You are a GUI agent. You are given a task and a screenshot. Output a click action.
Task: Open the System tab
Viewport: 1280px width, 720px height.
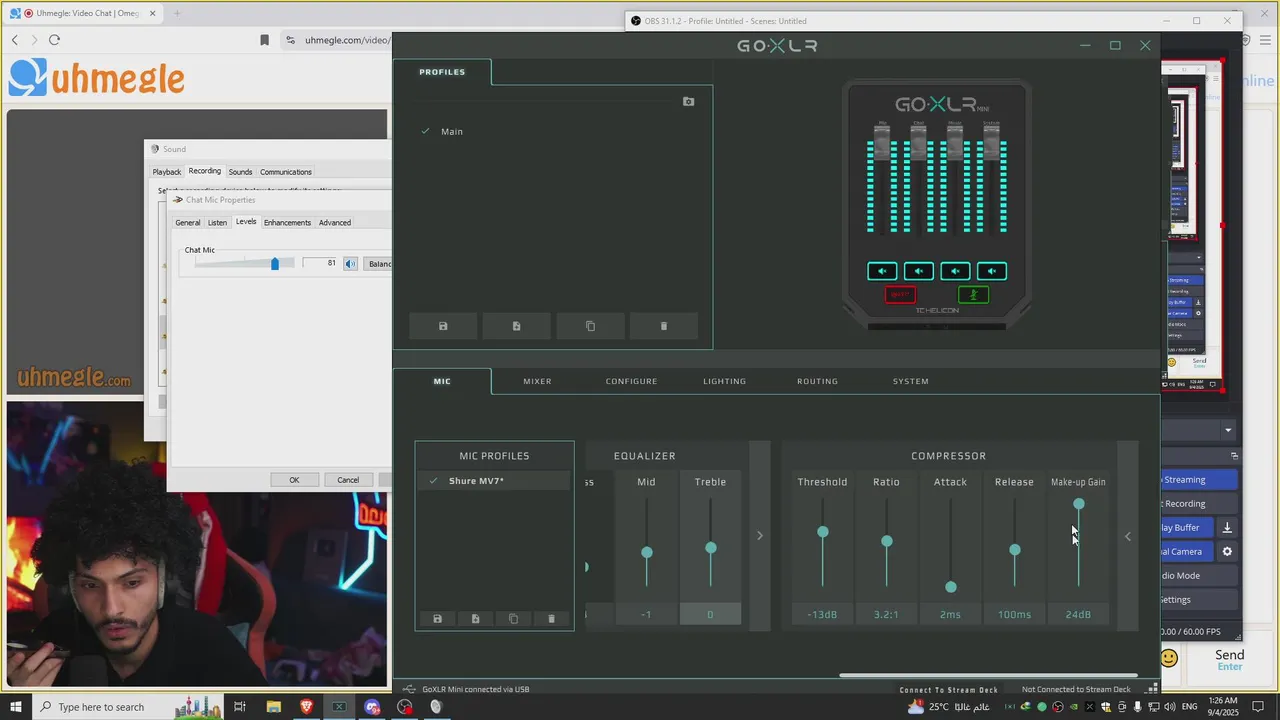(910, 381)
